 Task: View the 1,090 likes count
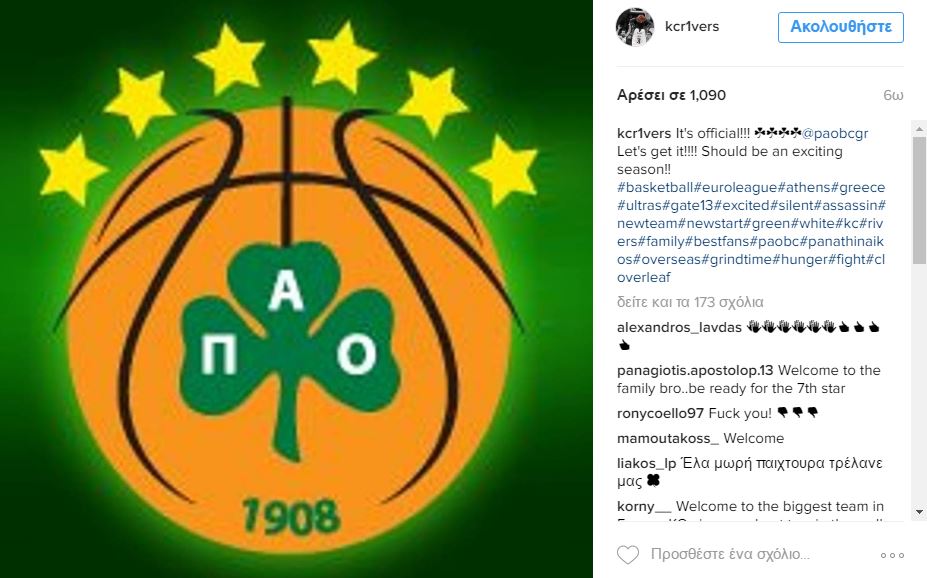pos(671,95)
